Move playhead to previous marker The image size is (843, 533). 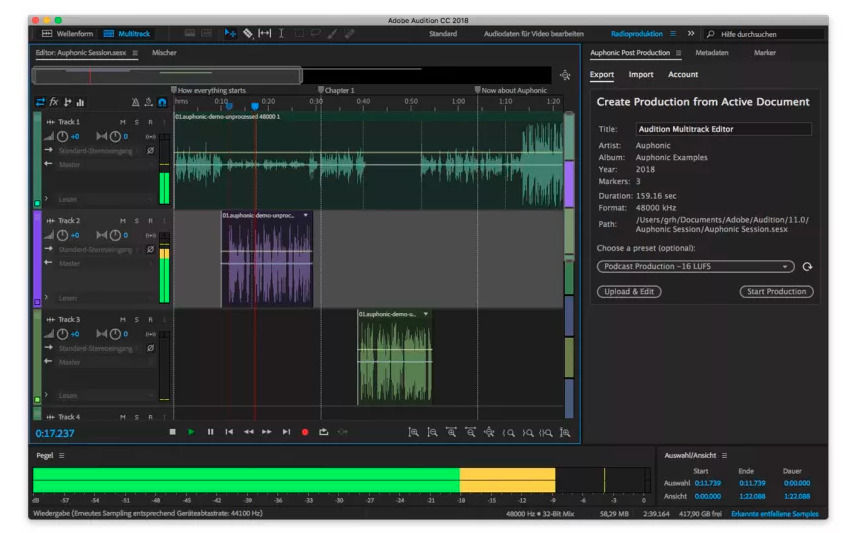229,432
